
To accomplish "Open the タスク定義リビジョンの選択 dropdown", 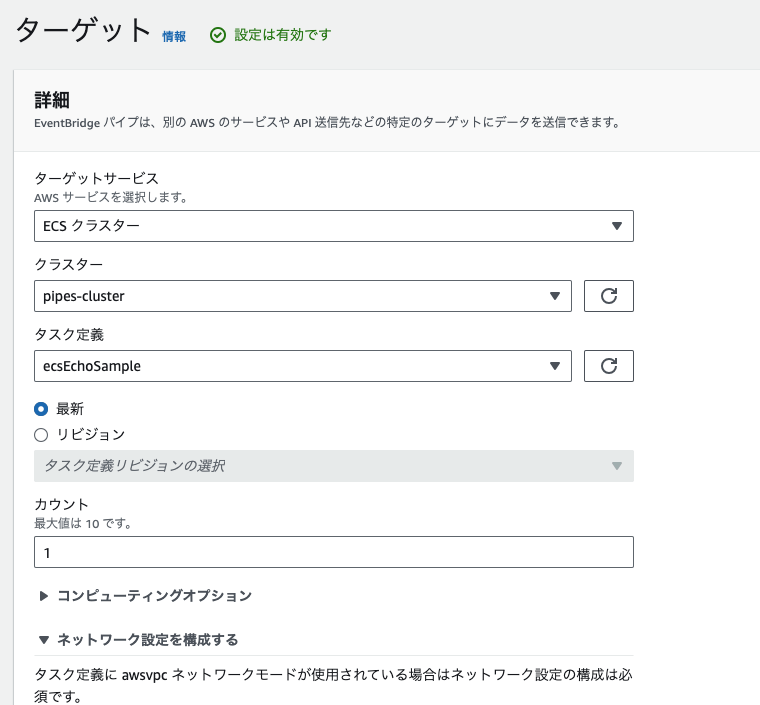I will 333,466.
